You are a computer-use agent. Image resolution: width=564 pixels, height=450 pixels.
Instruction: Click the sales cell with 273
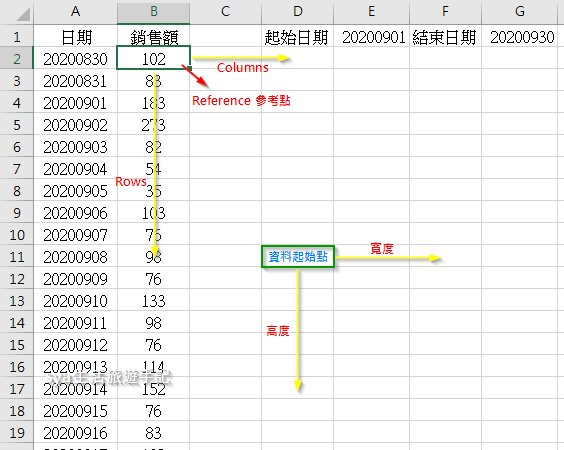(x=154, y=125)
